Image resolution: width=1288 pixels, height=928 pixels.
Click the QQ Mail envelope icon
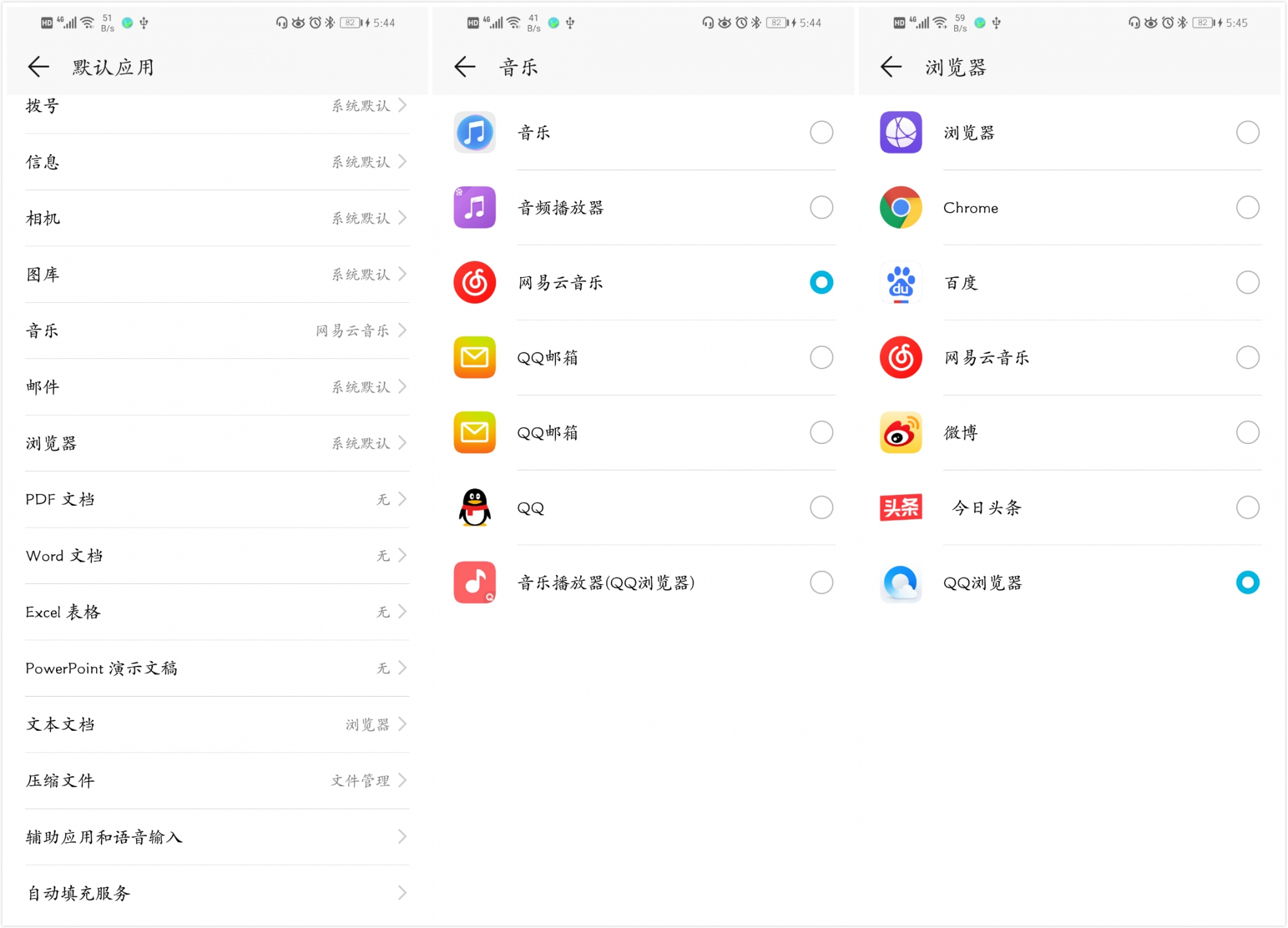coord(474,358)
